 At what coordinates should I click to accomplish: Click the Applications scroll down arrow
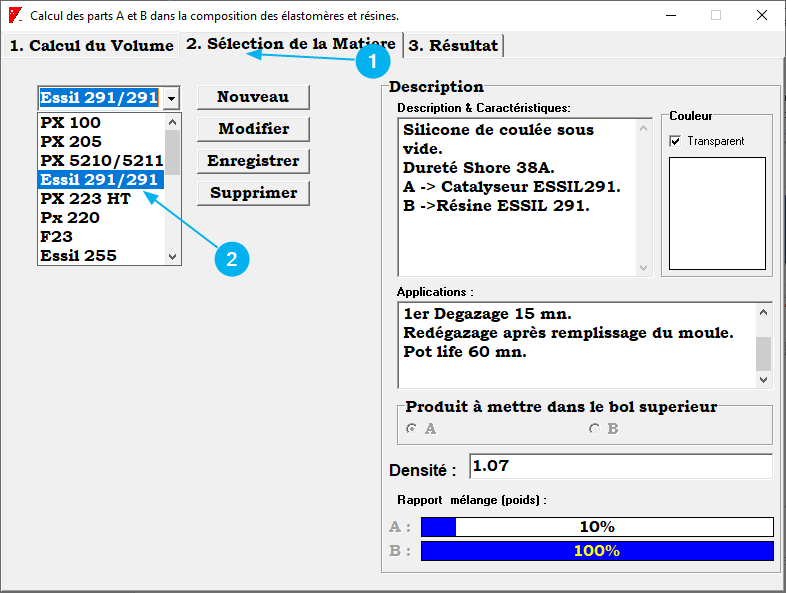(763, 379)
